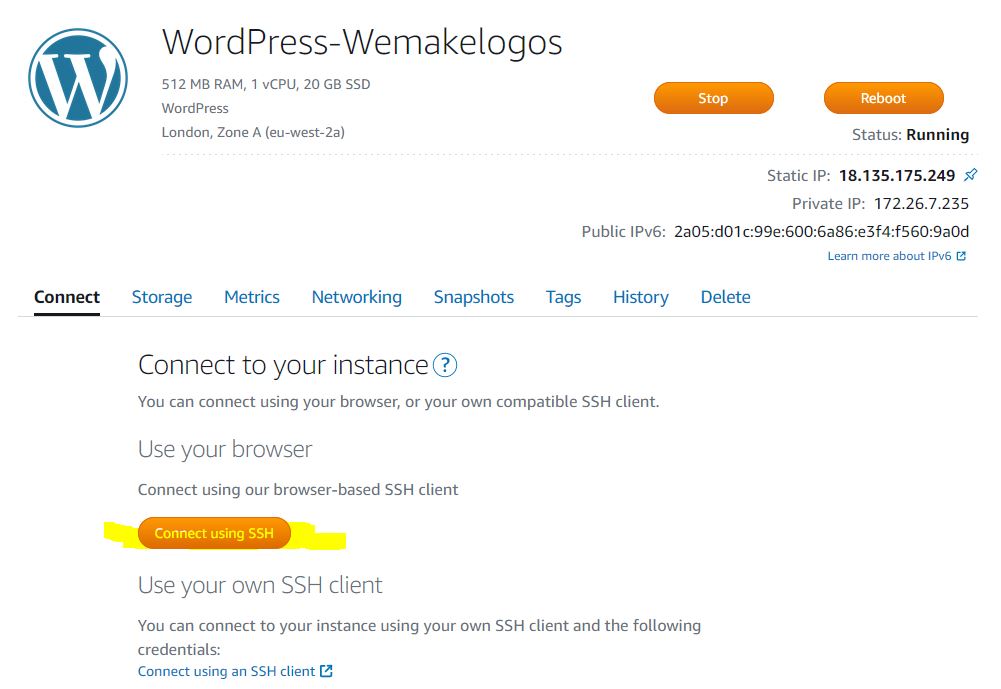
Task: Click the static IP address 18.135.175.249
Action: (897, 176)
